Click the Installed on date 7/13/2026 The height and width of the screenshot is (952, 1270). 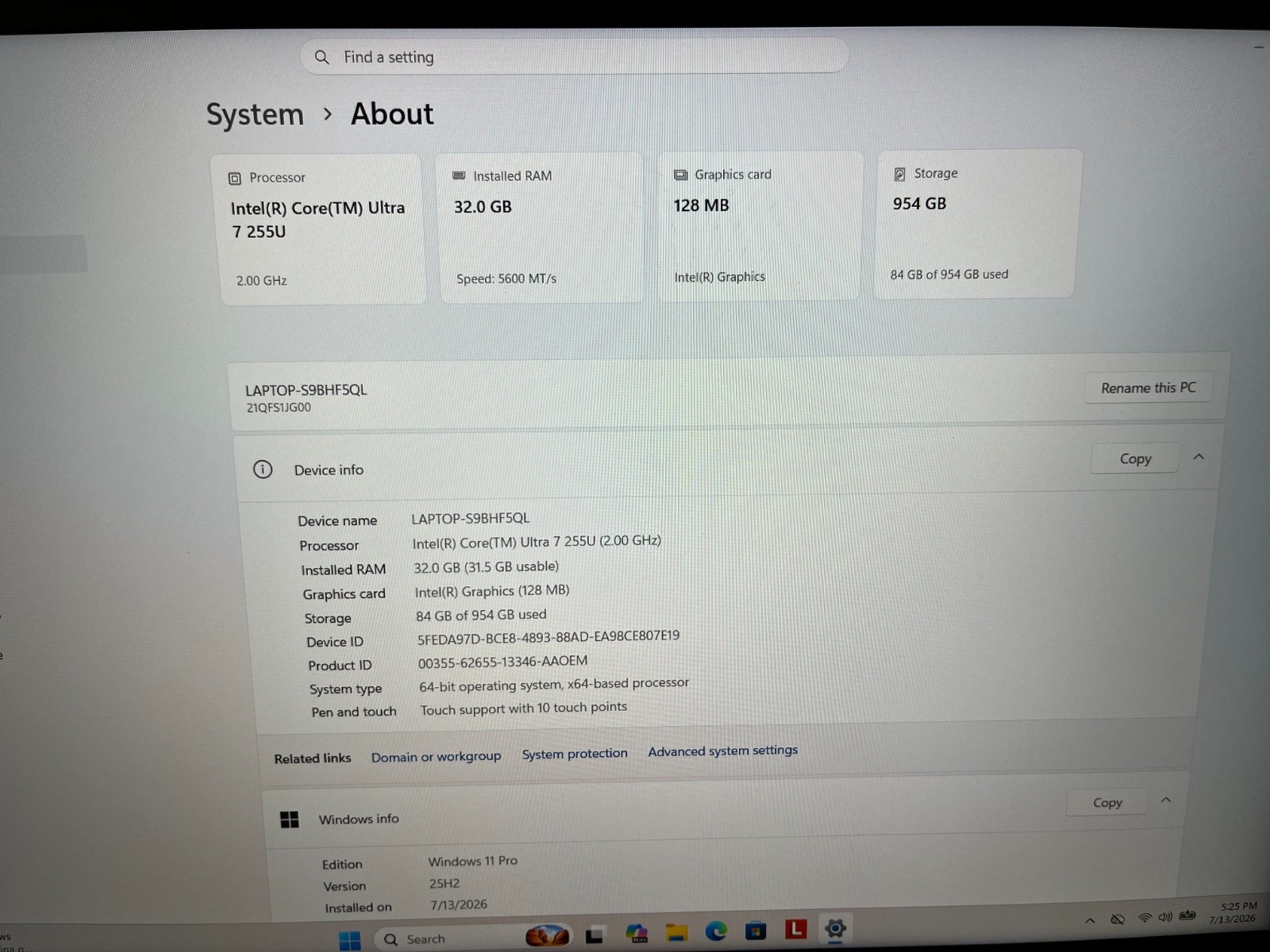459,905
